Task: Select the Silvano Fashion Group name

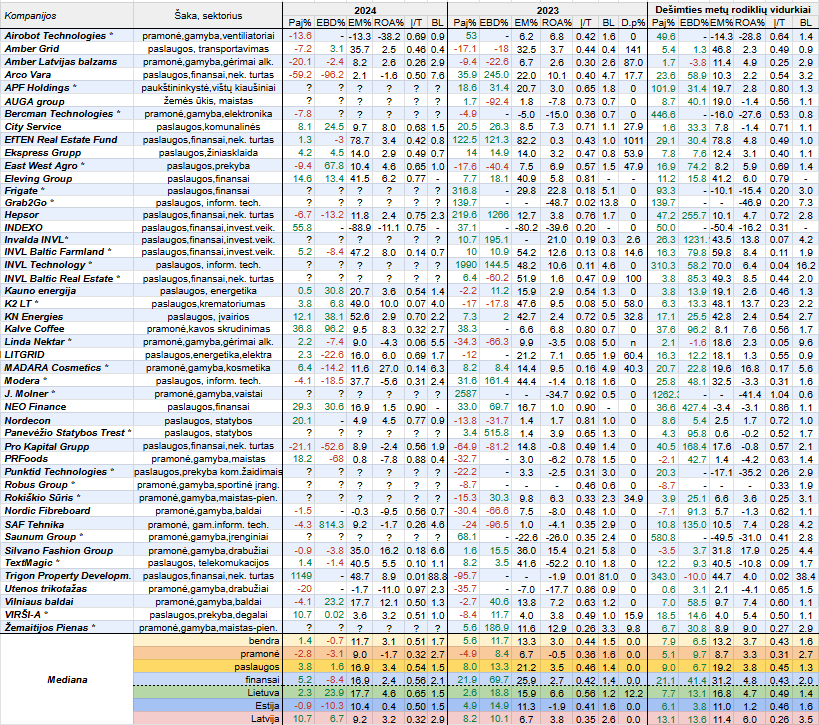Action: pyautogui.click(x=58, y=551)
